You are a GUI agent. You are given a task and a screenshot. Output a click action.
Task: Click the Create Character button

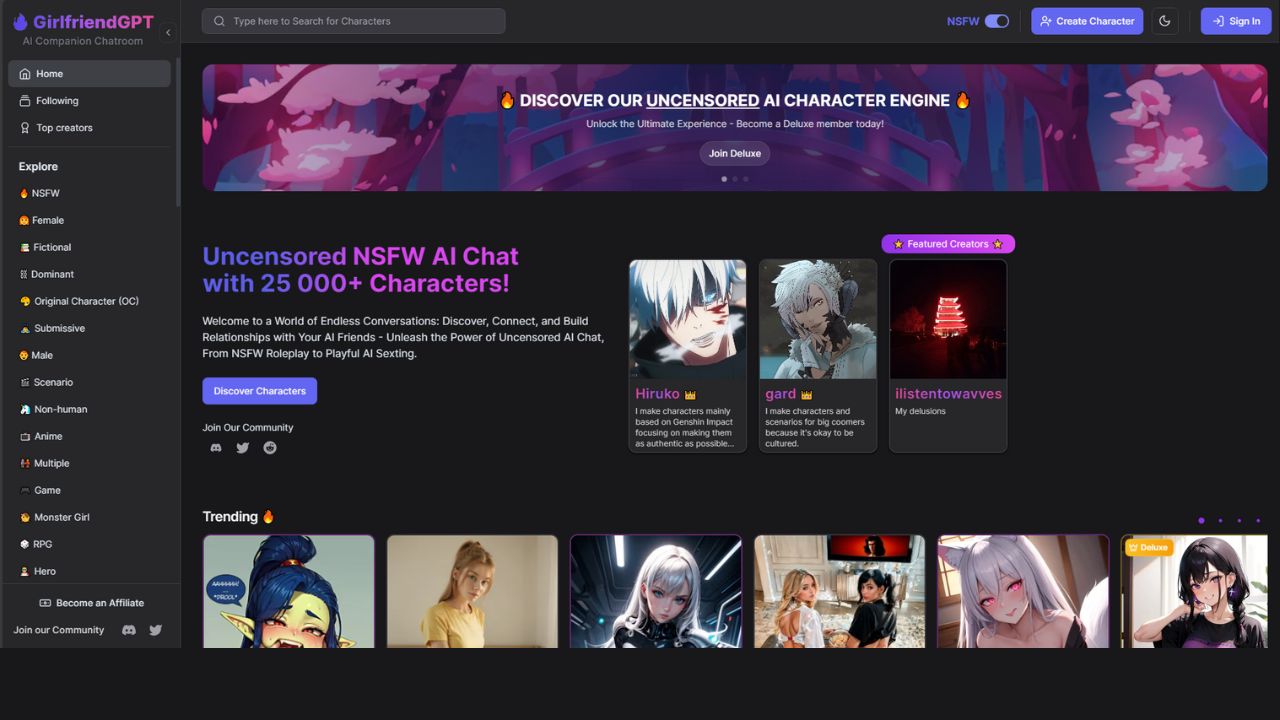pos(1087,21)
